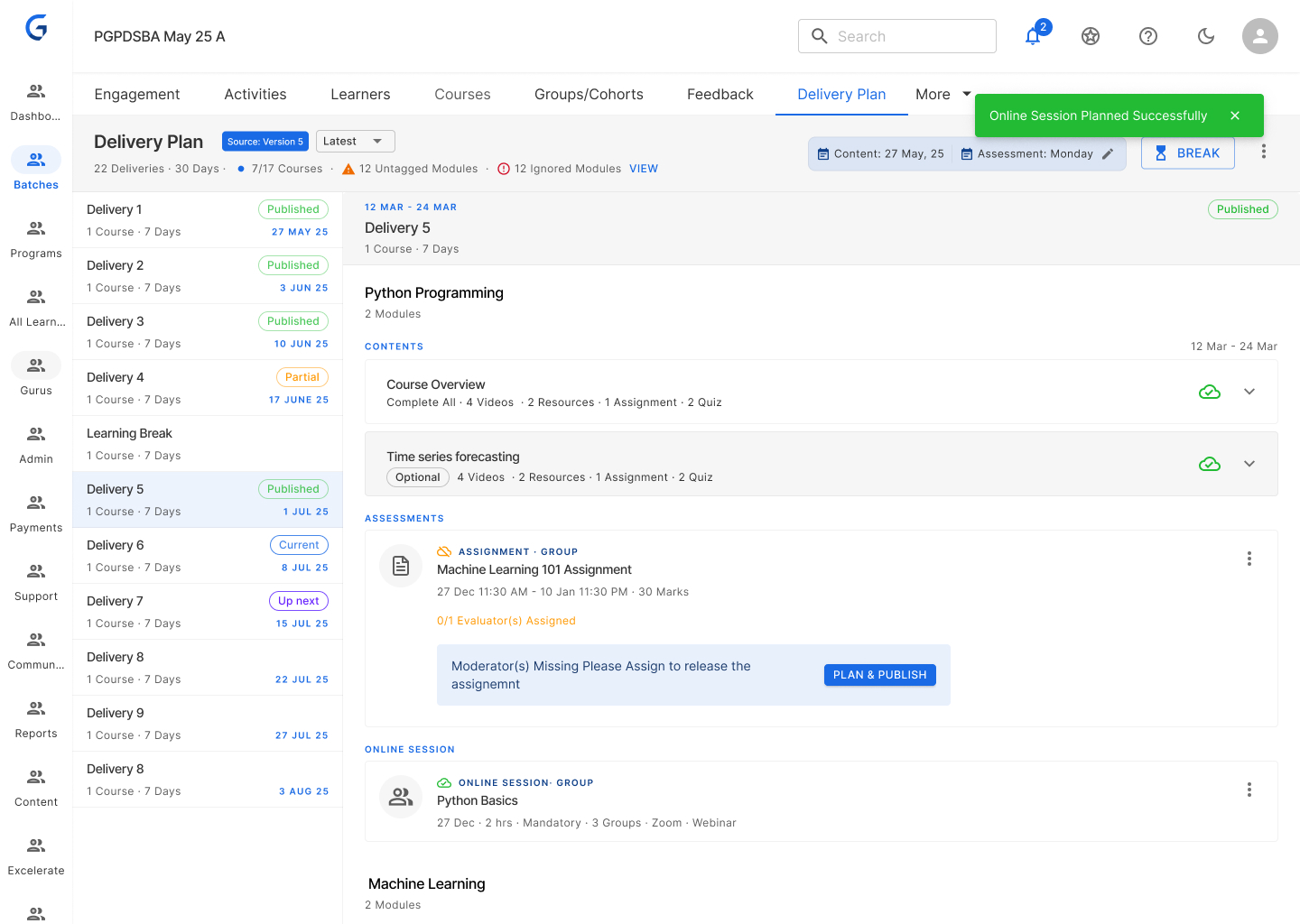The height and width of the screenshot is (924, 1300).
Task: Switch to the Activities tab
Action: point(255,94)
